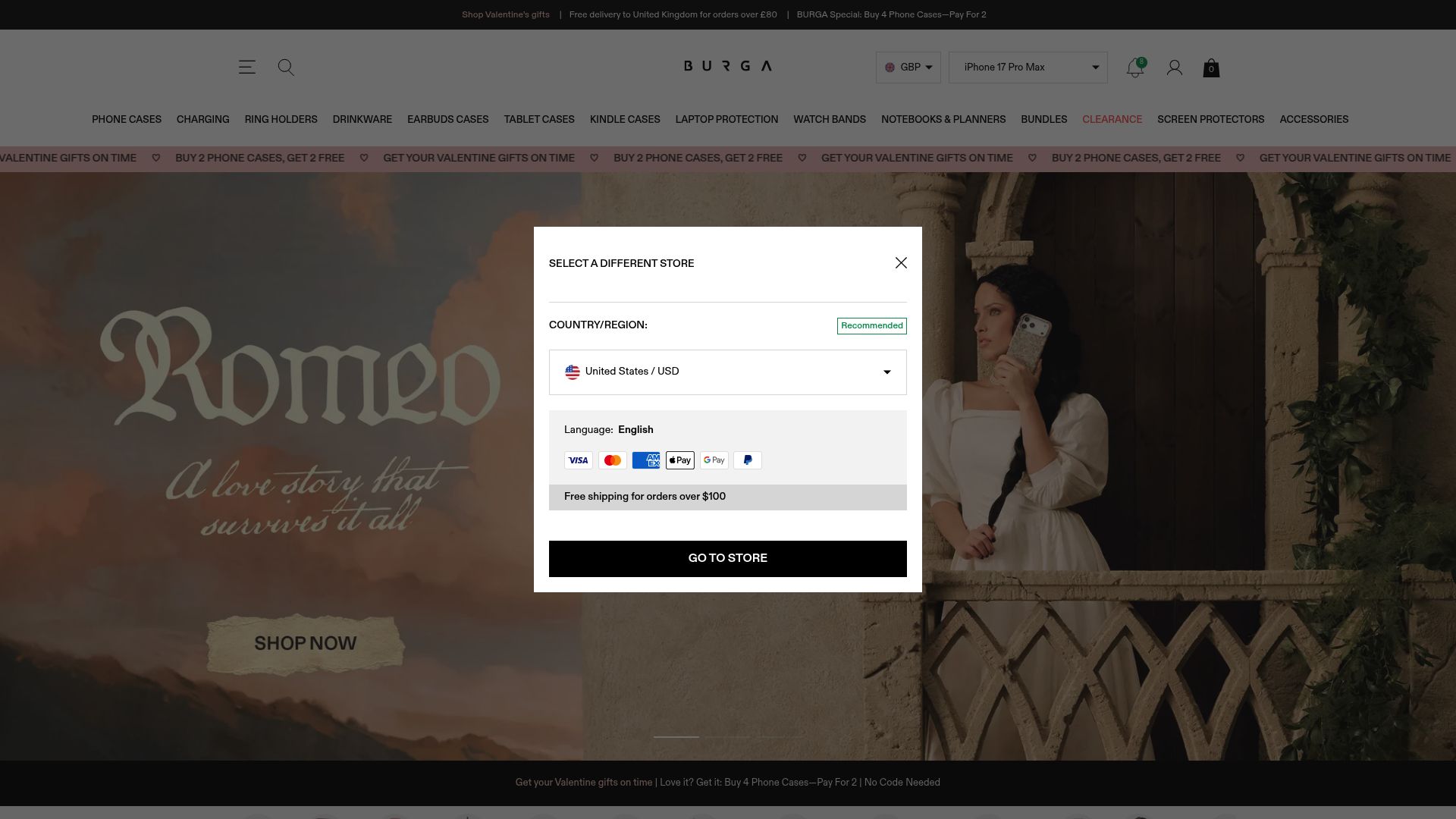Click the Shop Now banner button
1456x819 pixels.
point(306,644)
